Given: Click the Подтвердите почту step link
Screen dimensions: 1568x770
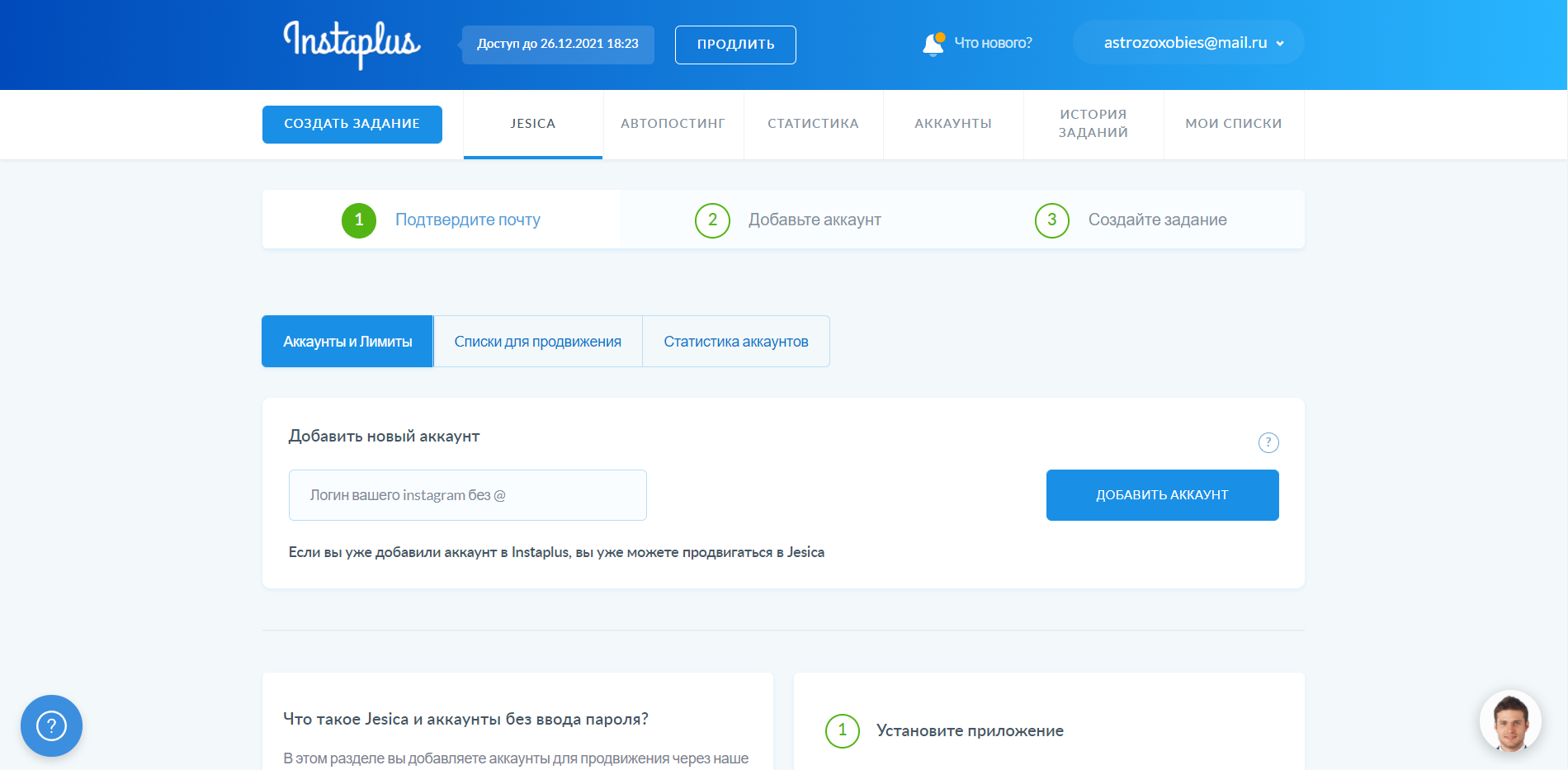Looking at the screenshot, I should 468,220.
